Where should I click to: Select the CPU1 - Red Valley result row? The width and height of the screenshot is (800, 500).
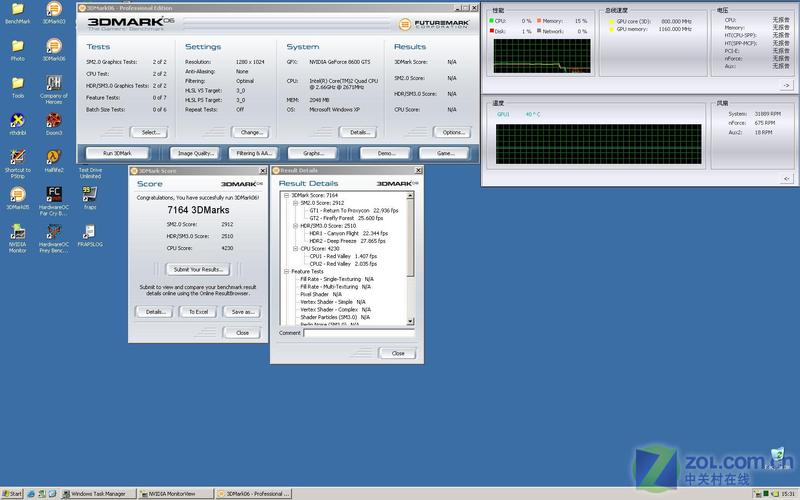tap(343, 256)
